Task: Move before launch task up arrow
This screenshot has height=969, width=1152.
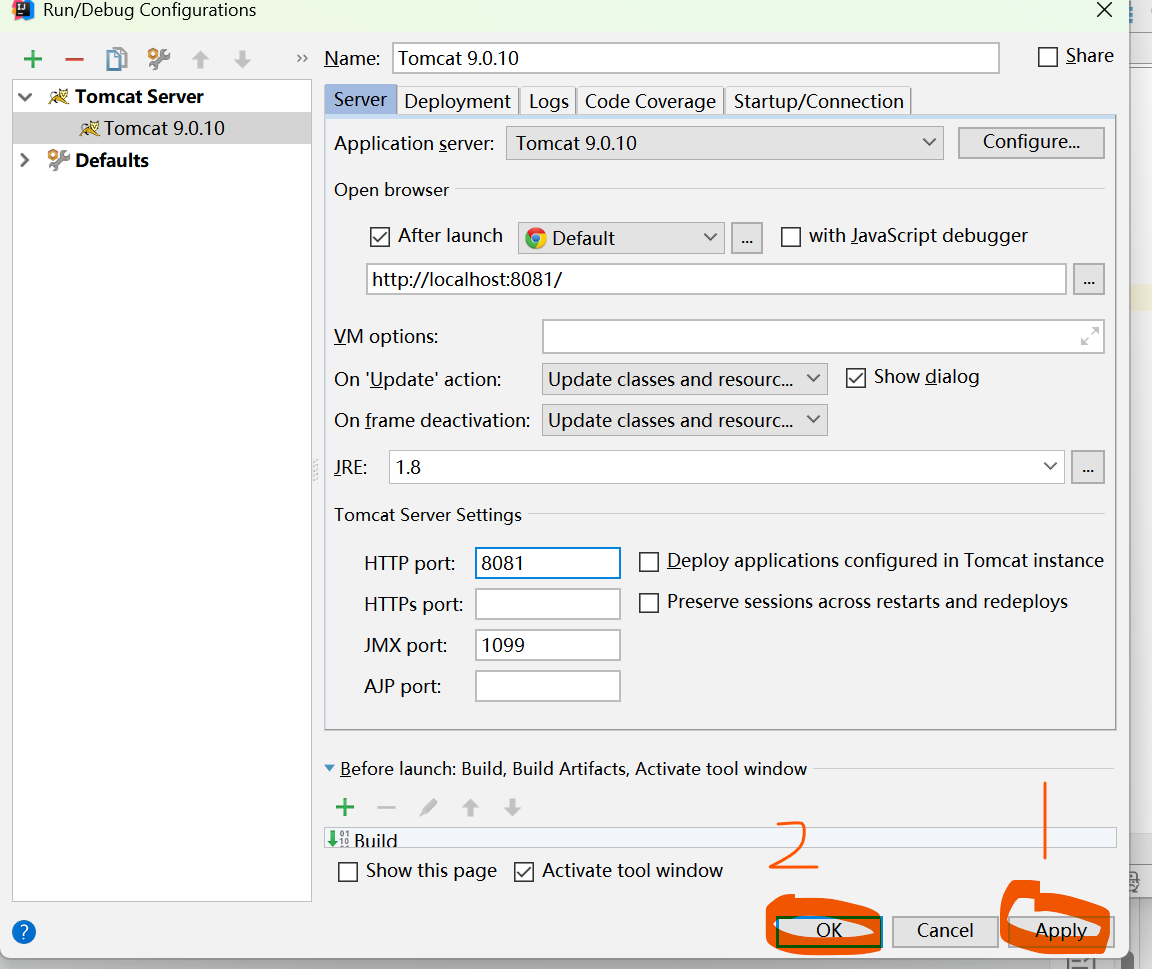Action: point(470,807)
